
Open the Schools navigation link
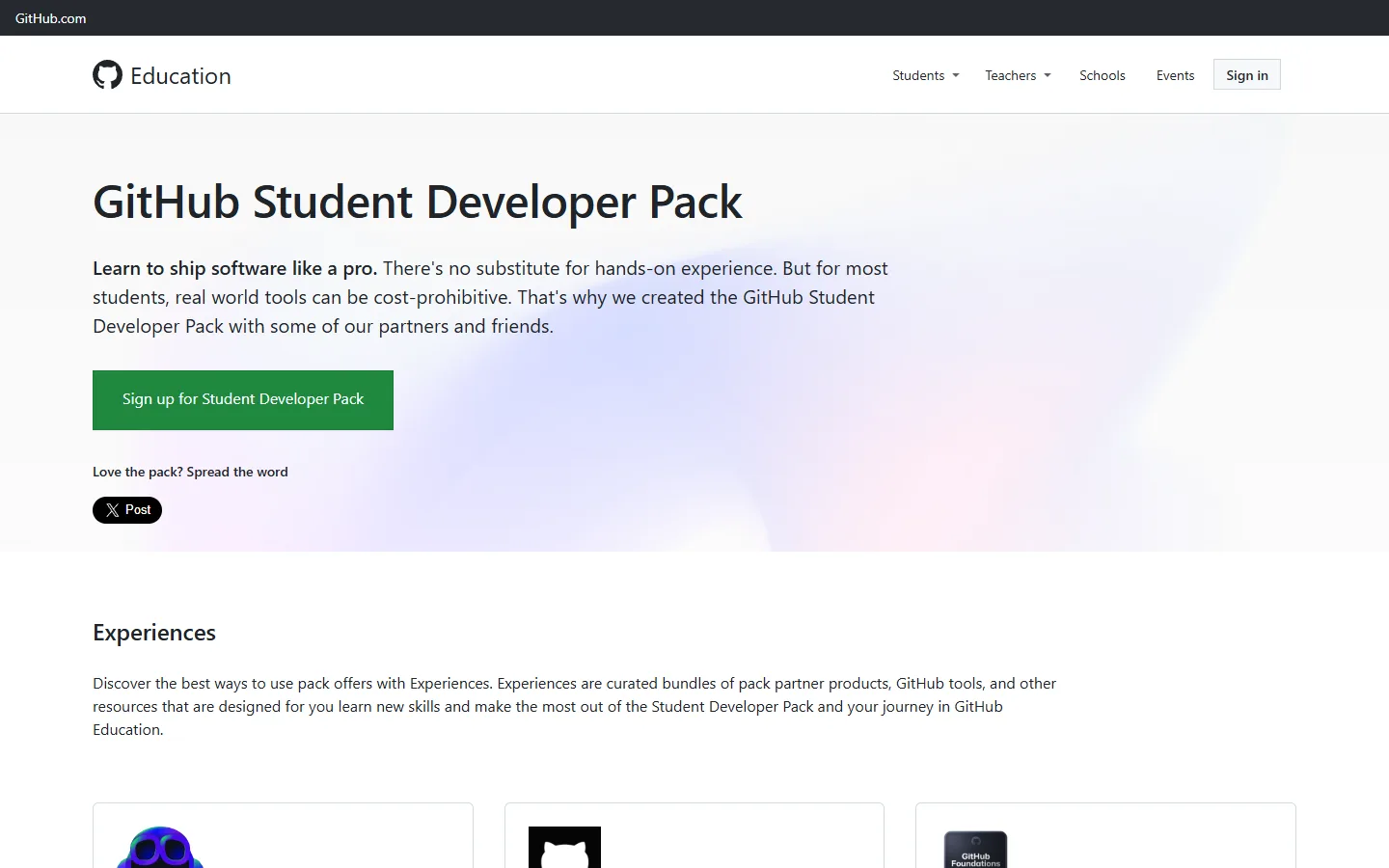coord(1103,75)
